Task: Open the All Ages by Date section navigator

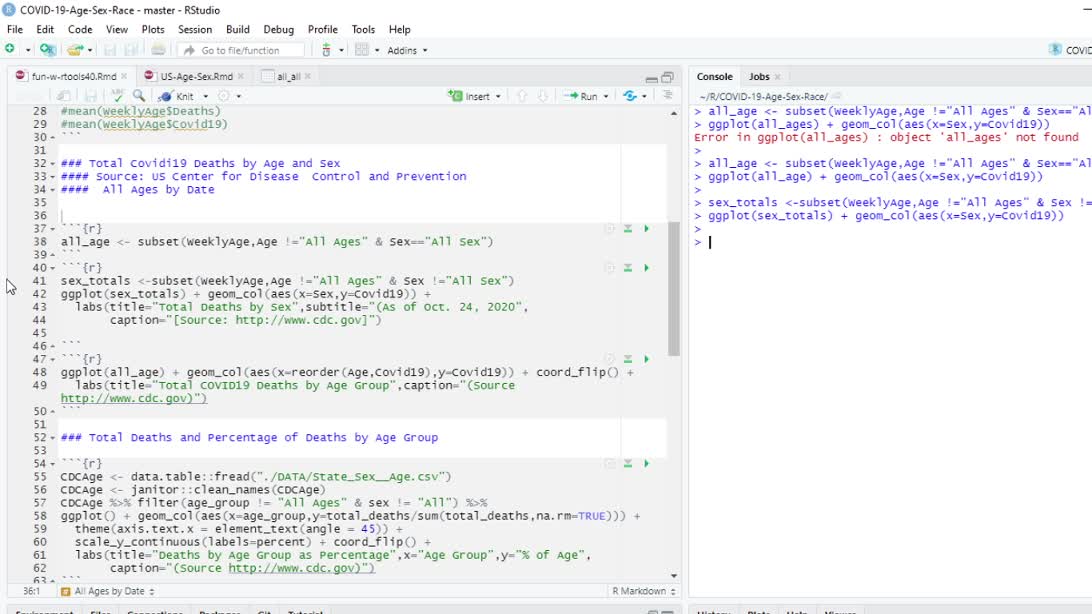Action: (x=108, y=591)
